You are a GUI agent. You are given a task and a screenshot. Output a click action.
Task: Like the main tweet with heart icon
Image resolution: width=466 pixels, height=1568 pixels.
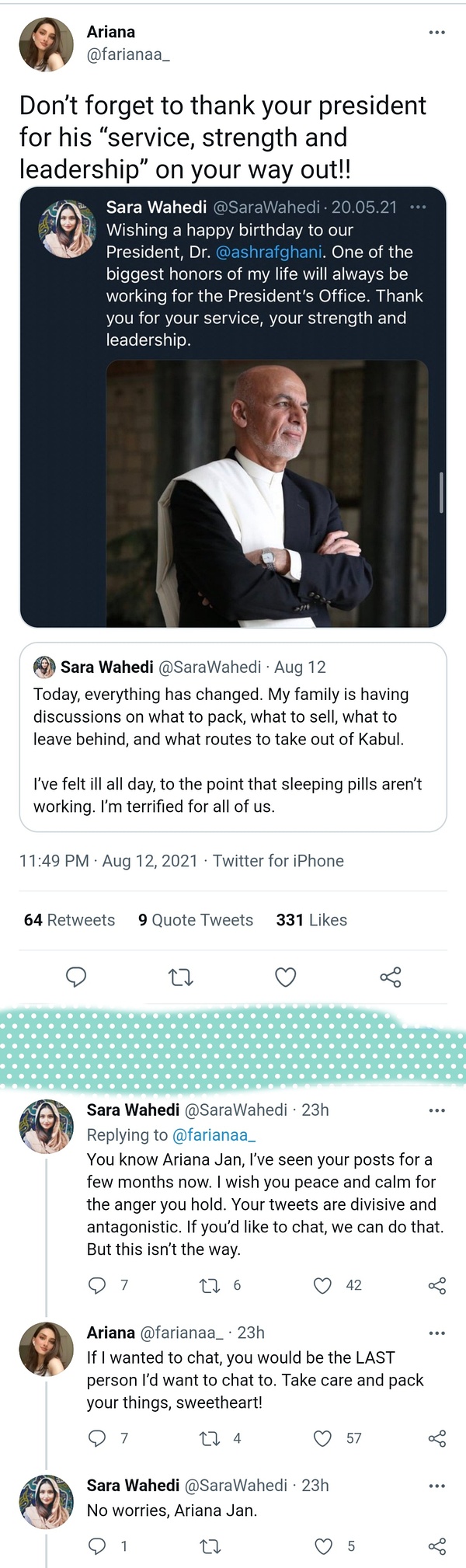[x=286, y=977]
